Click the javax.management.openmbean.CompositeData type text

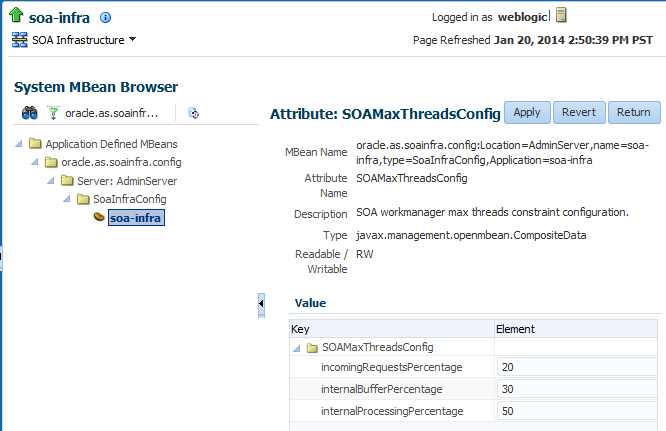pos(471,235)
